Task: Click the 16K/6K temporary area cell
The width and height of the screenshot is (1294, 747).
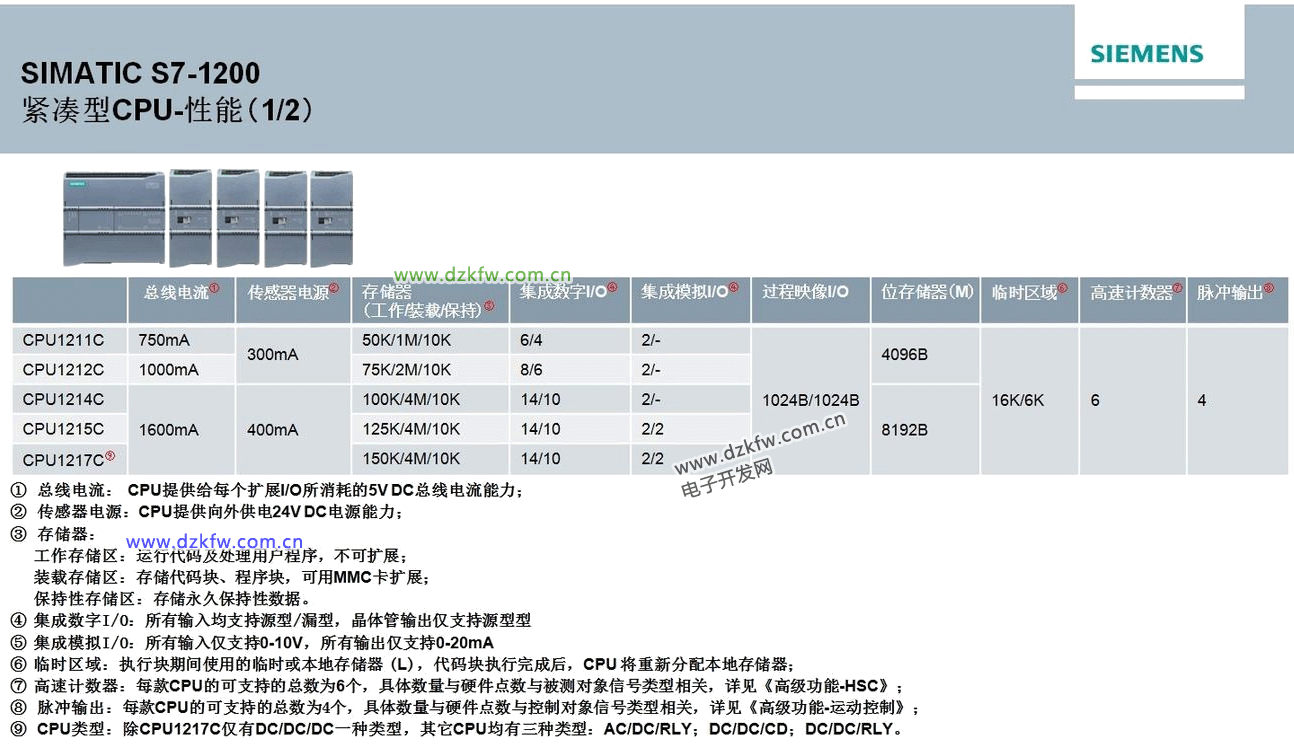Action: click(x=1029, y=400)
